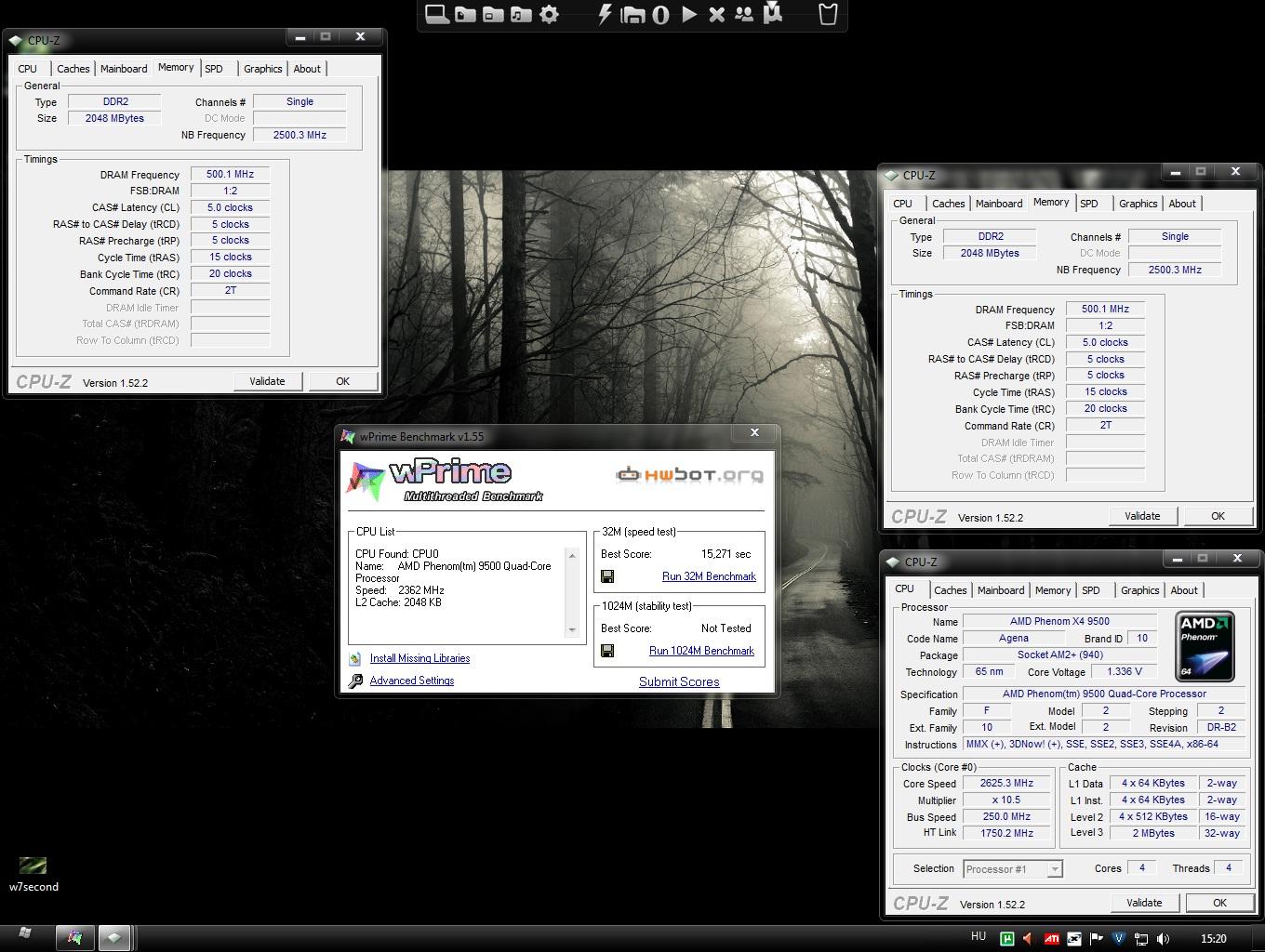Click Validate in bottom-right CPU-Z CPU window
1265x952 pixels.
coord(1144,903)
